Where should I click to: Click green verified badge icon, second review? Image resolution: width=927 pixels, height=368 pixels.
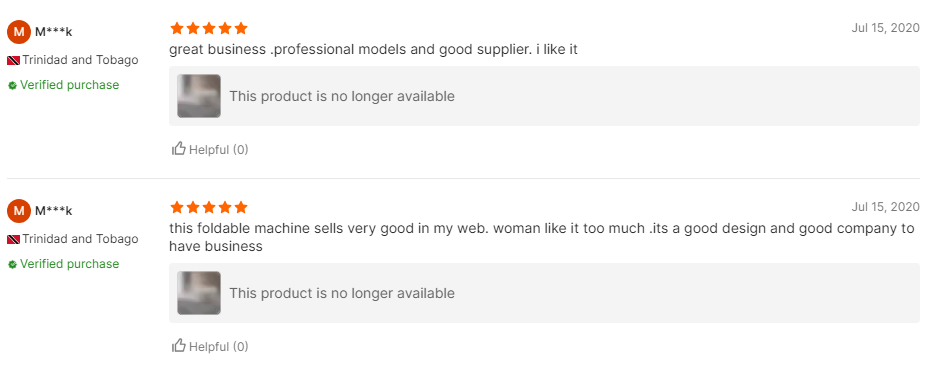click(x=12, y=264)
